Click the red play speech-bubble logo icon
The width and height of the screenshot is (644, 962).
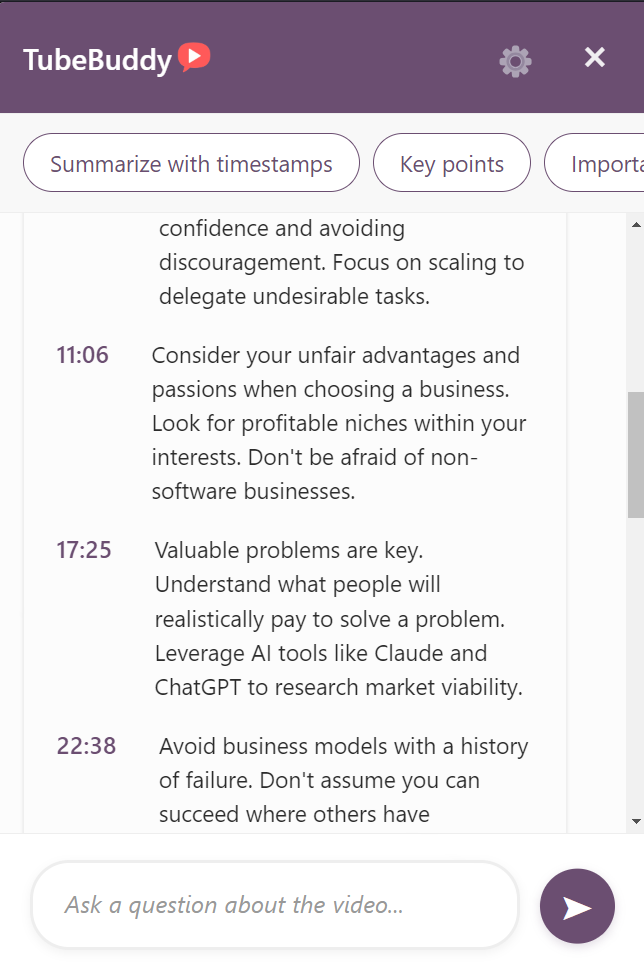click(x=194, y=57)
